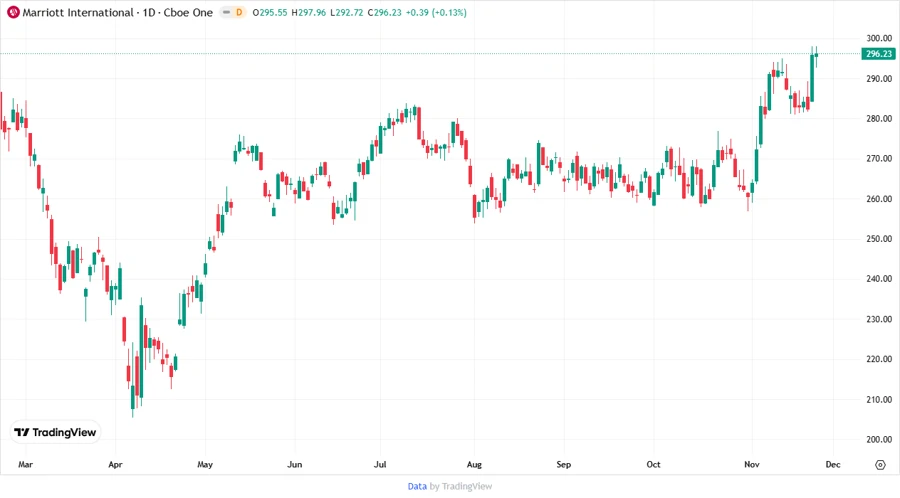Click the Apr label on time axis
900x498 pixels.
(115, 464)
